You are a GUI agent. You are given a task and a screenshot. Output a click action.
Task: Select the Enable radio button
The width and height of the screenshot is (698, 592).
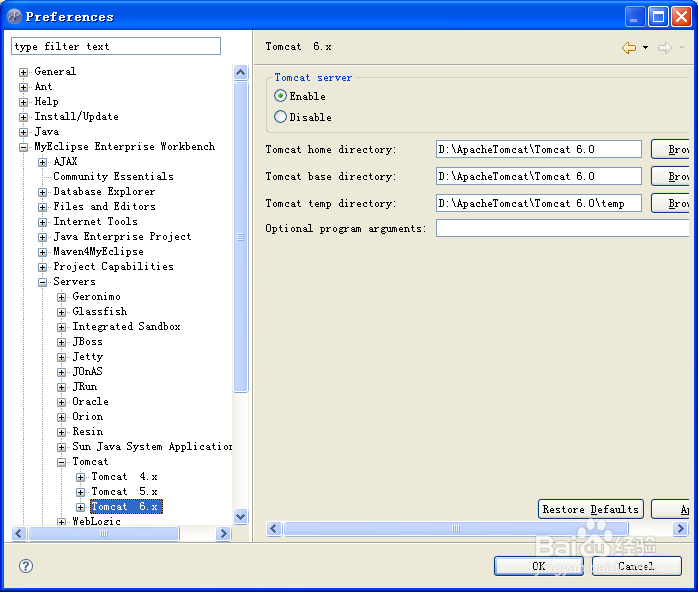click(x=280, y=96)
